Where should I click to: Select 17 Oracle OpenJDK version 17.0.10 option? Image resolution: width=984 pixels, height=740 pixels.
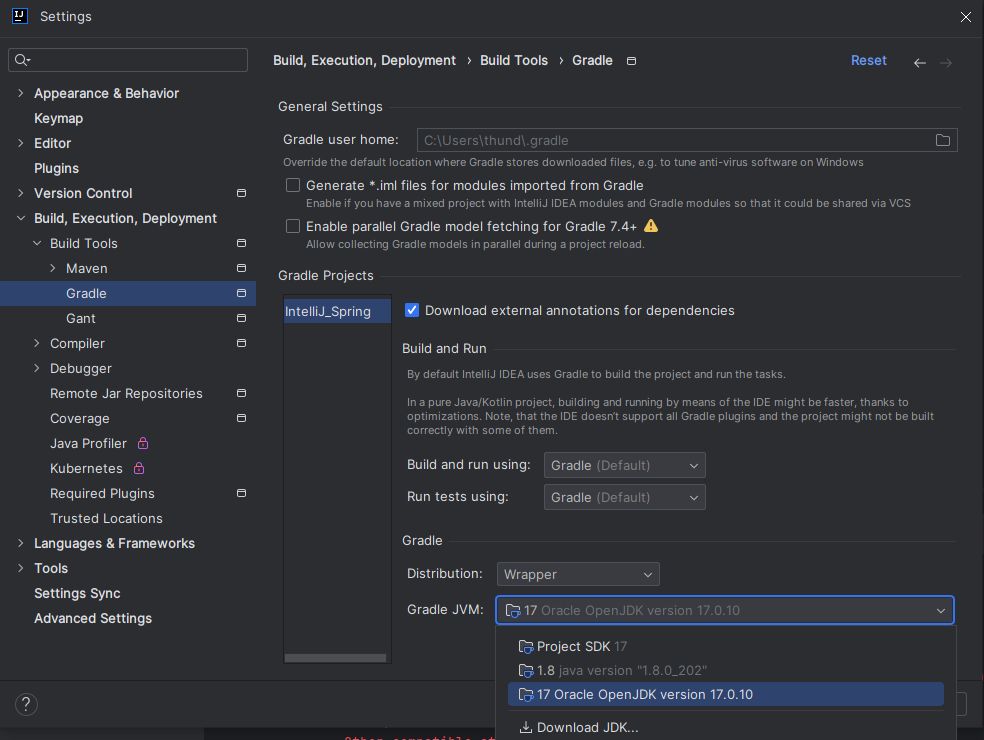coord(725,694)
